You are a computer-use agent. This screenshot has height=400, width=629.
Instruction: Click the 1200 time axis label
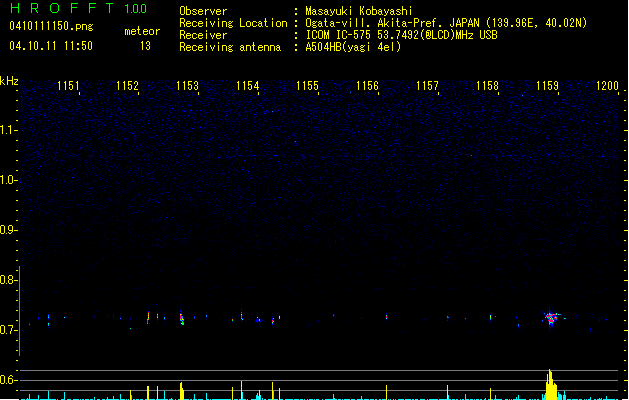click(x=607, y=86)
